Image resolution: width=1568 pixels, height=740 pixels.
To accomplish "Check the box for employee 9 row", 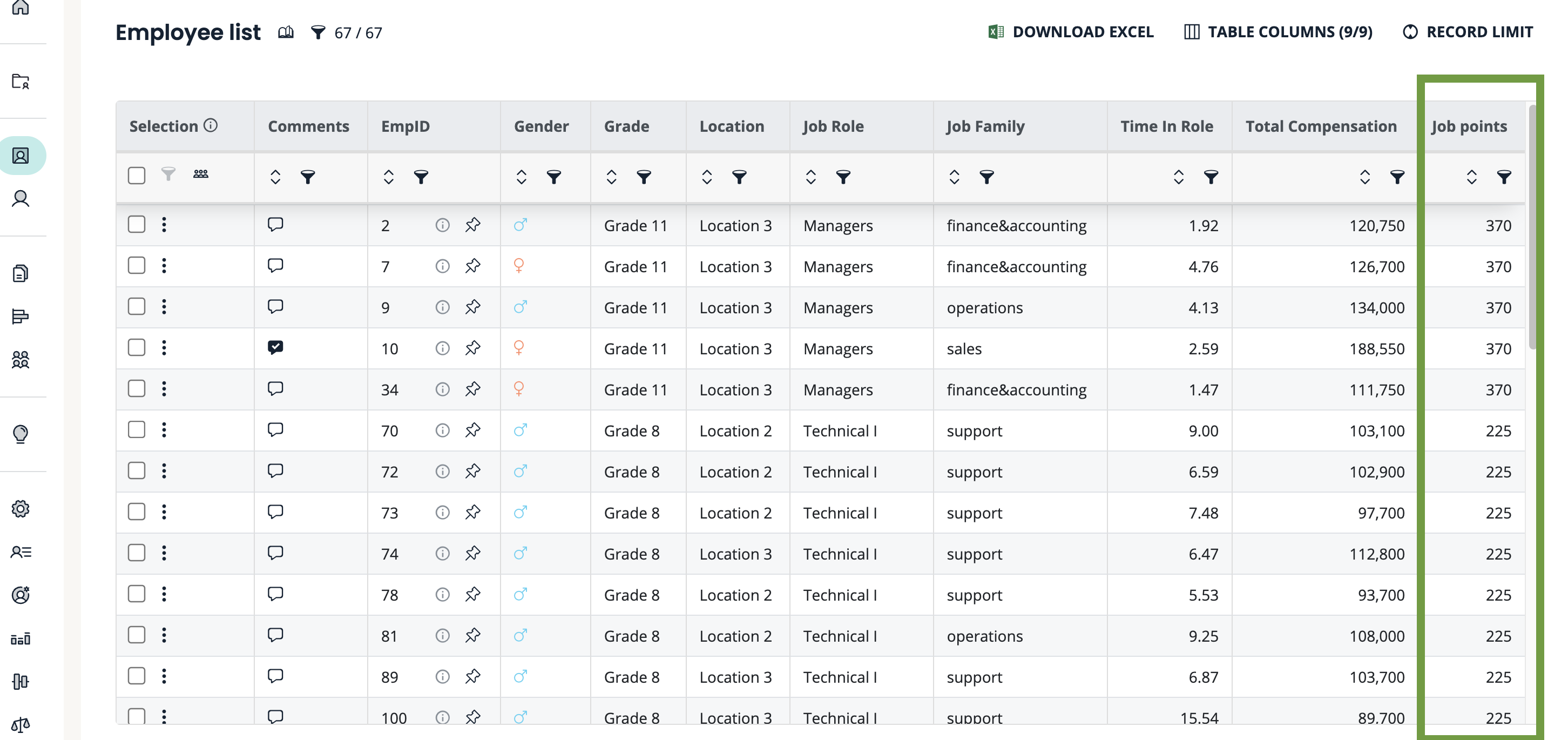I will [137, 306].
